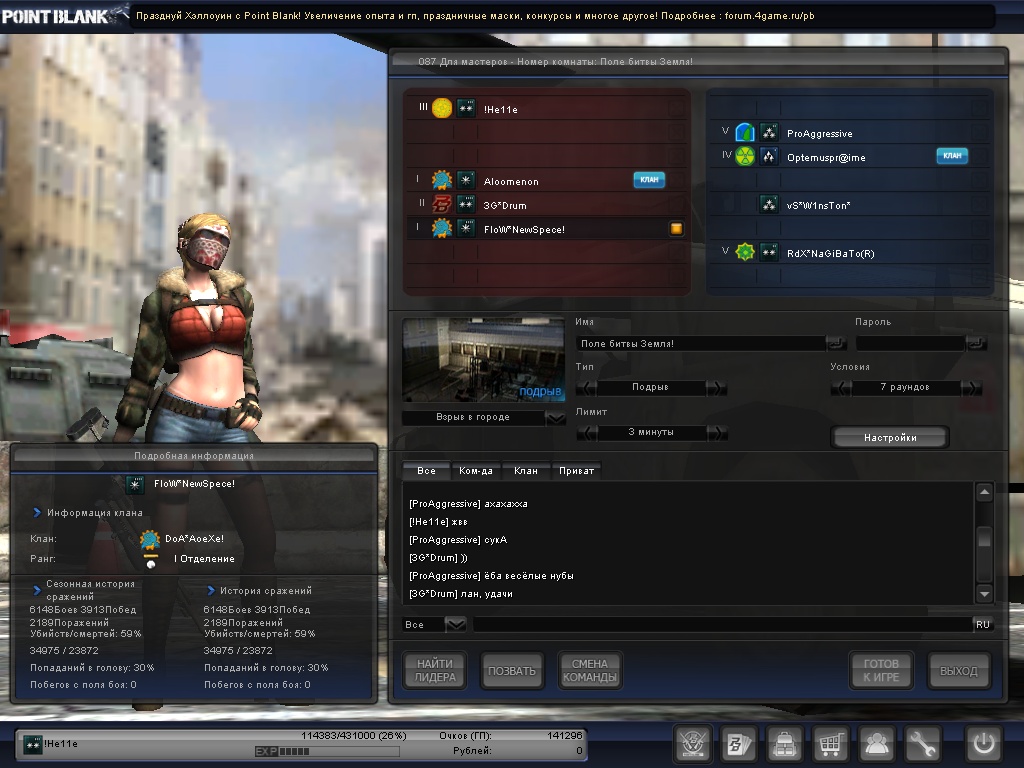Click the orange icon beside FloW*NewSpece!

click(x=676, y=229)
